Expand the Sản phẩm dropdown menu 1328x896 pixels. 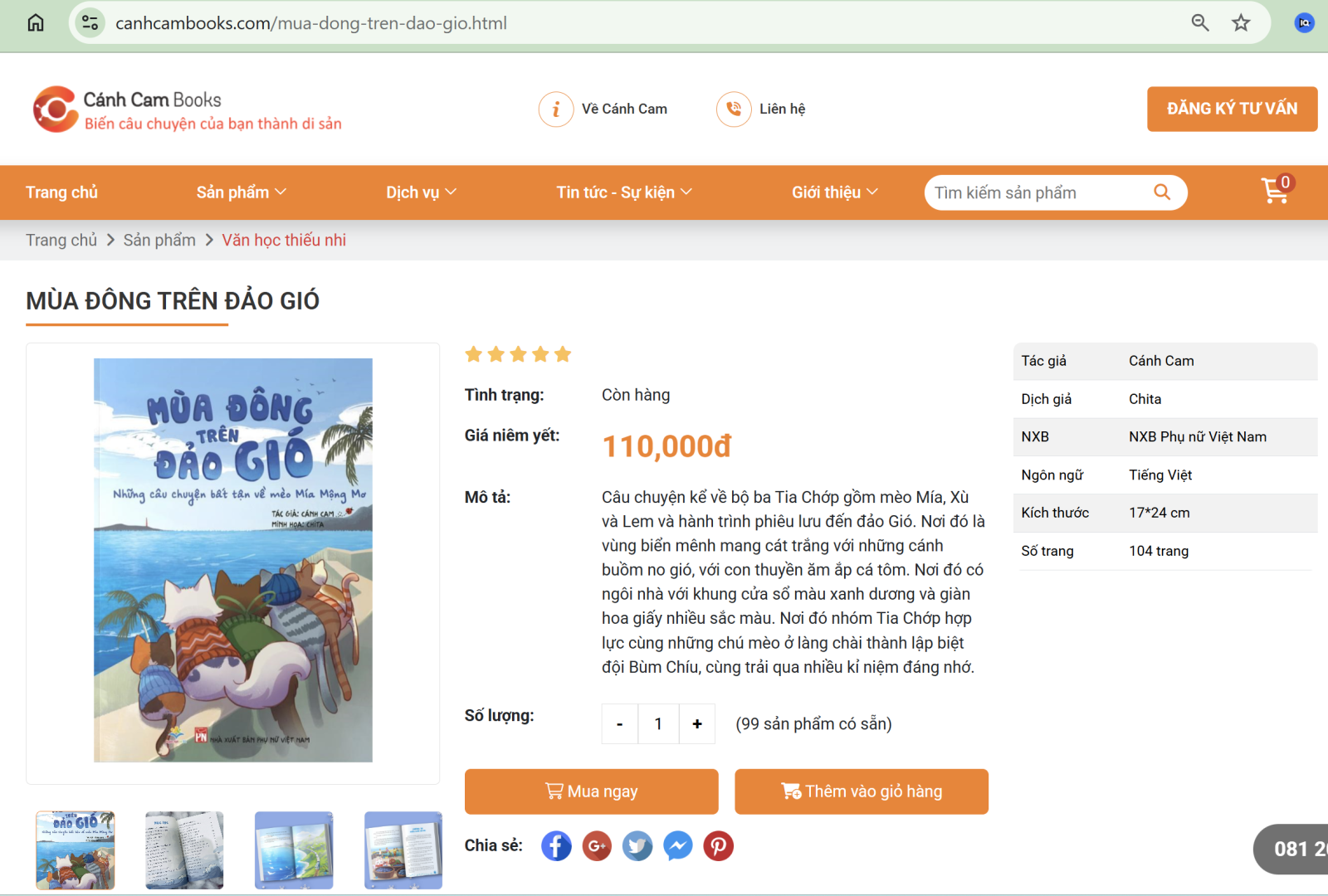[241, 192]
